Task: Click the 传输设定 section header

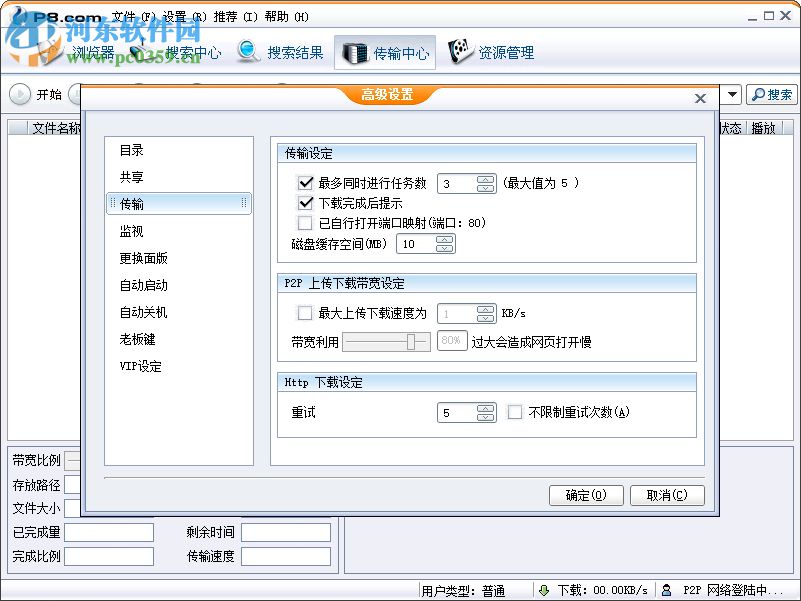Action: click(487, 153)
